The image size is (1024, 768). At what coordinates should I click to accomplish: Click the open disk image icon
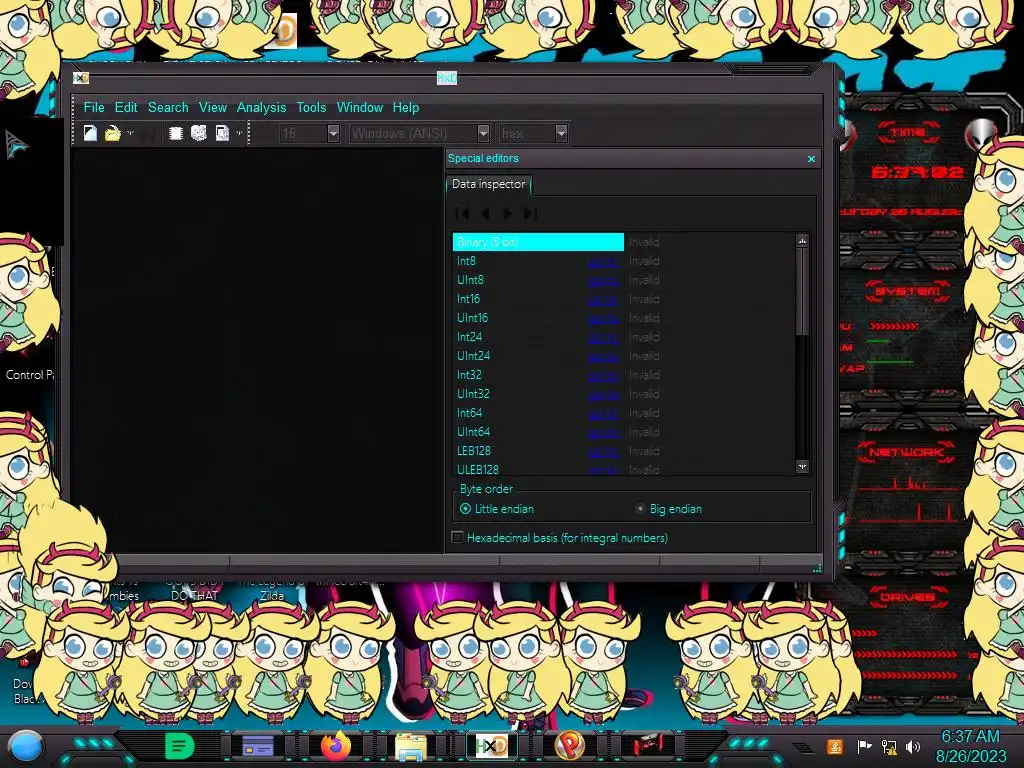point(222,133)
